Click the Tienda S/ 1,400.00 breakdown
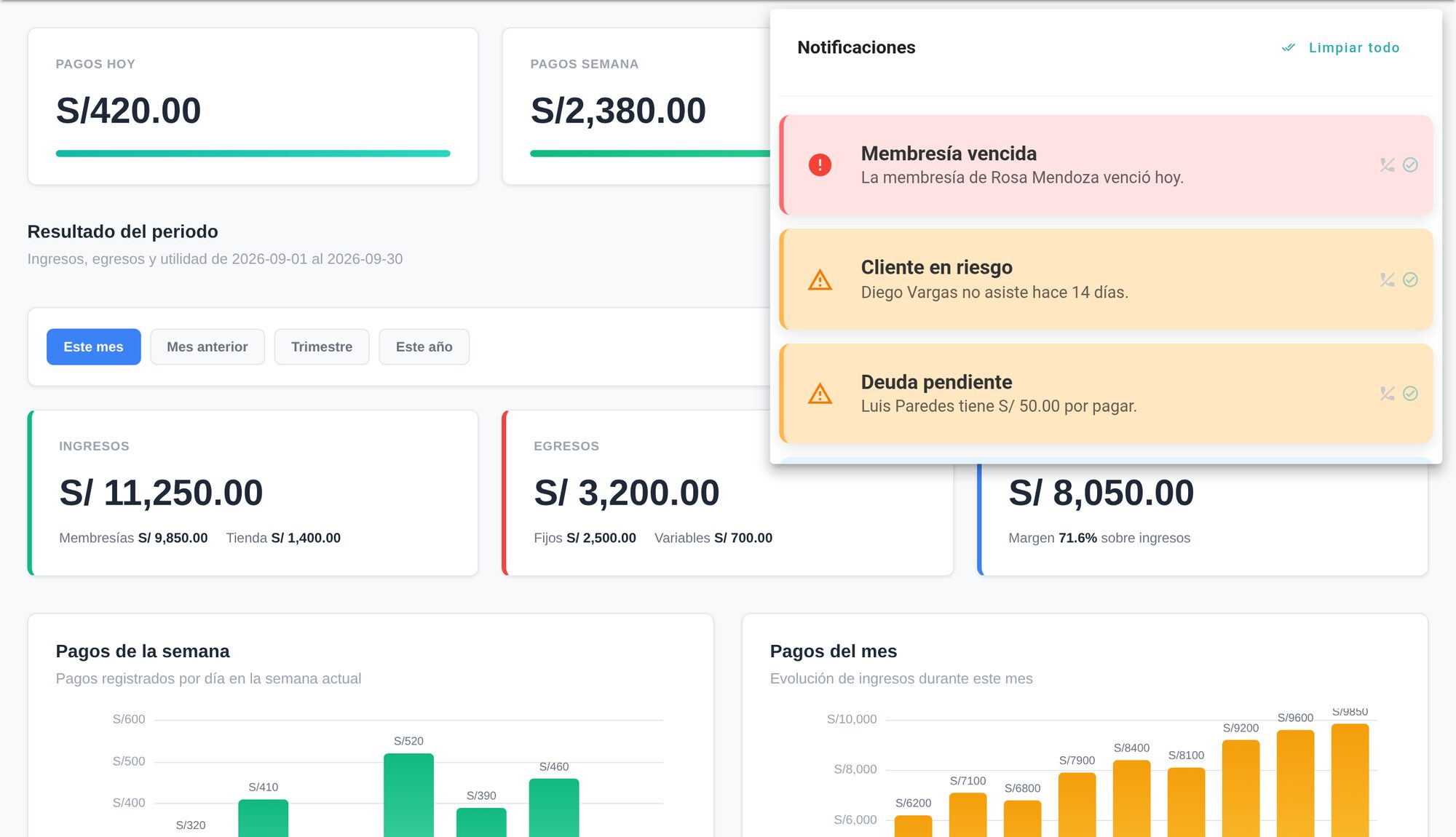This screenshot has width=1456, height=837. pos(283,538)
